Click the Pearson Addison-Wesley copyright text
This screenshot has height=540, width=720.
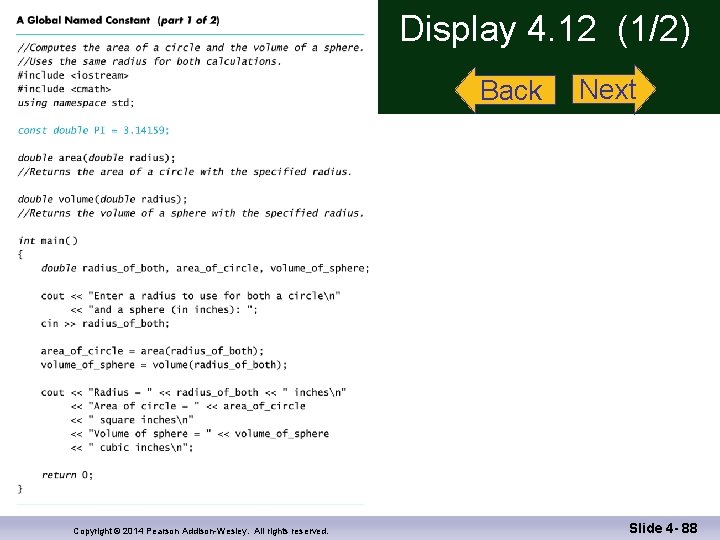coord(201,531)
